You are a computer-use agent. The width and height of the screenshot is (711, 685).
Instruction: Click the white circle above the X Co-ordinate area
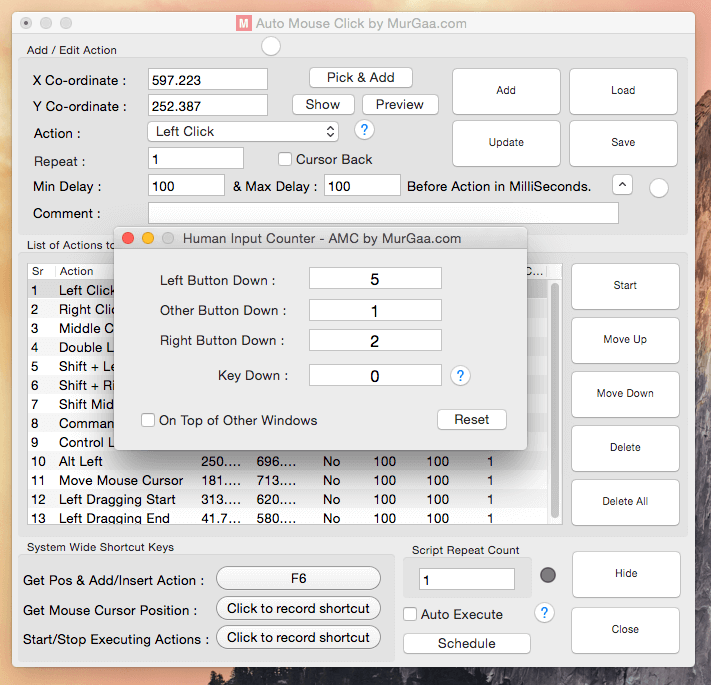(271, 46)
